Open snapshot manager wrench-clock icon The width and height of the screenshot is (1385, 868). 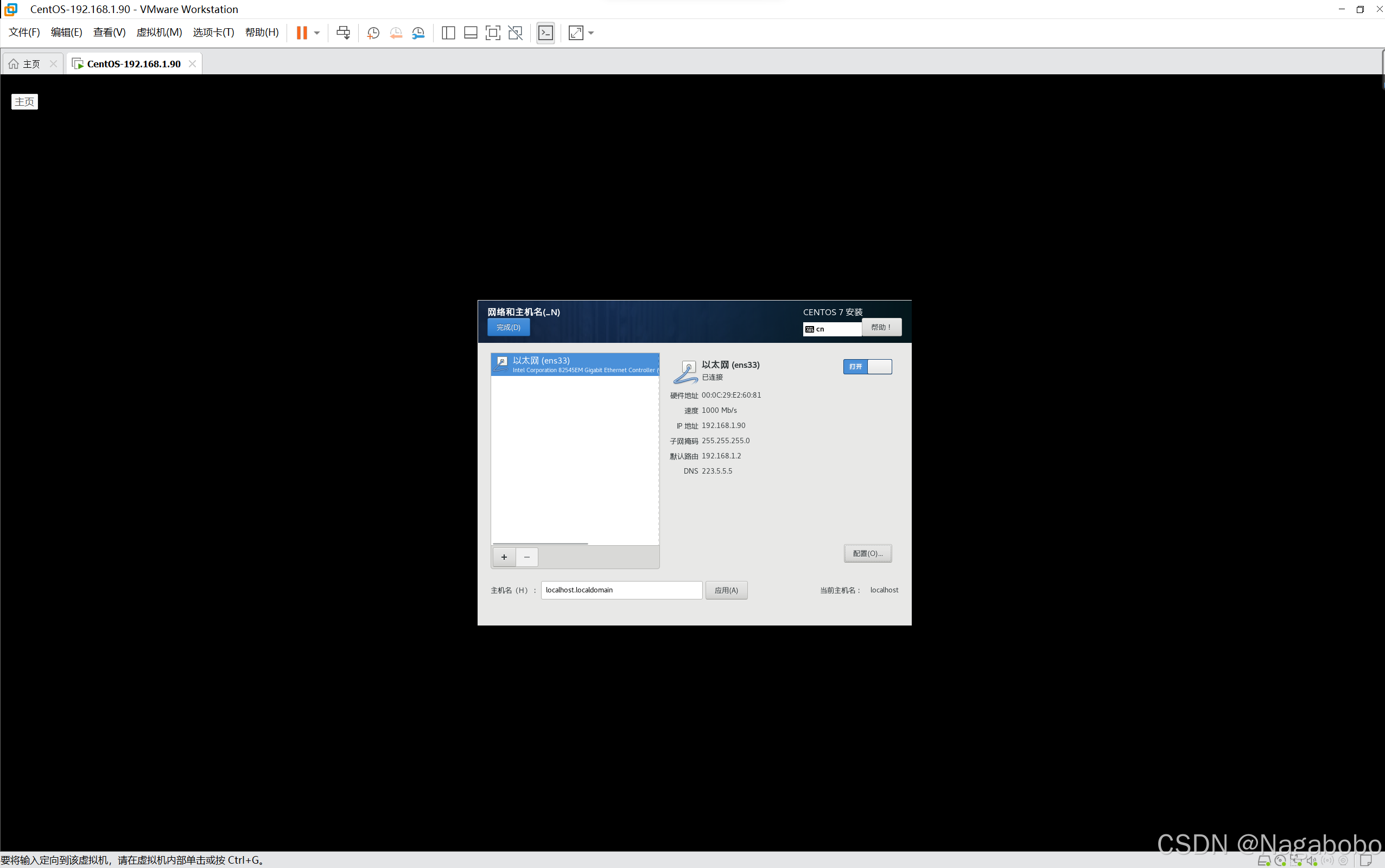coord(418,33)
